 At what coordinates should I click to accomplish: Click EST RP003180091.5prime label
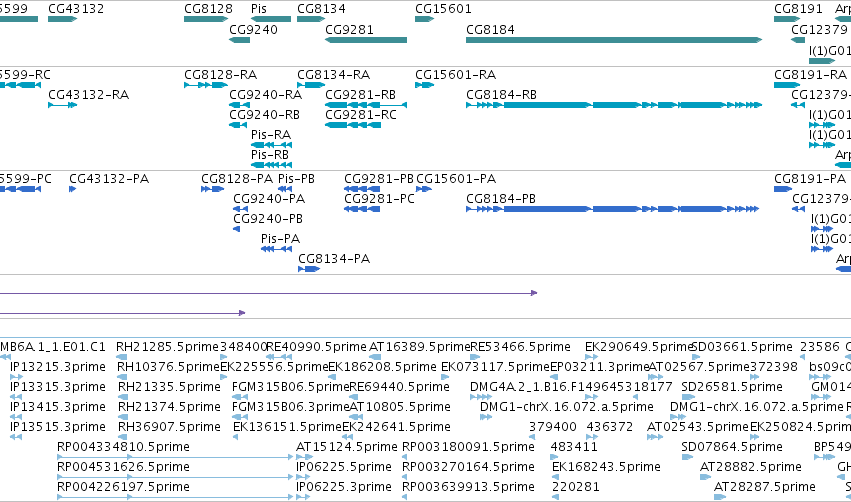click(468, 447)
